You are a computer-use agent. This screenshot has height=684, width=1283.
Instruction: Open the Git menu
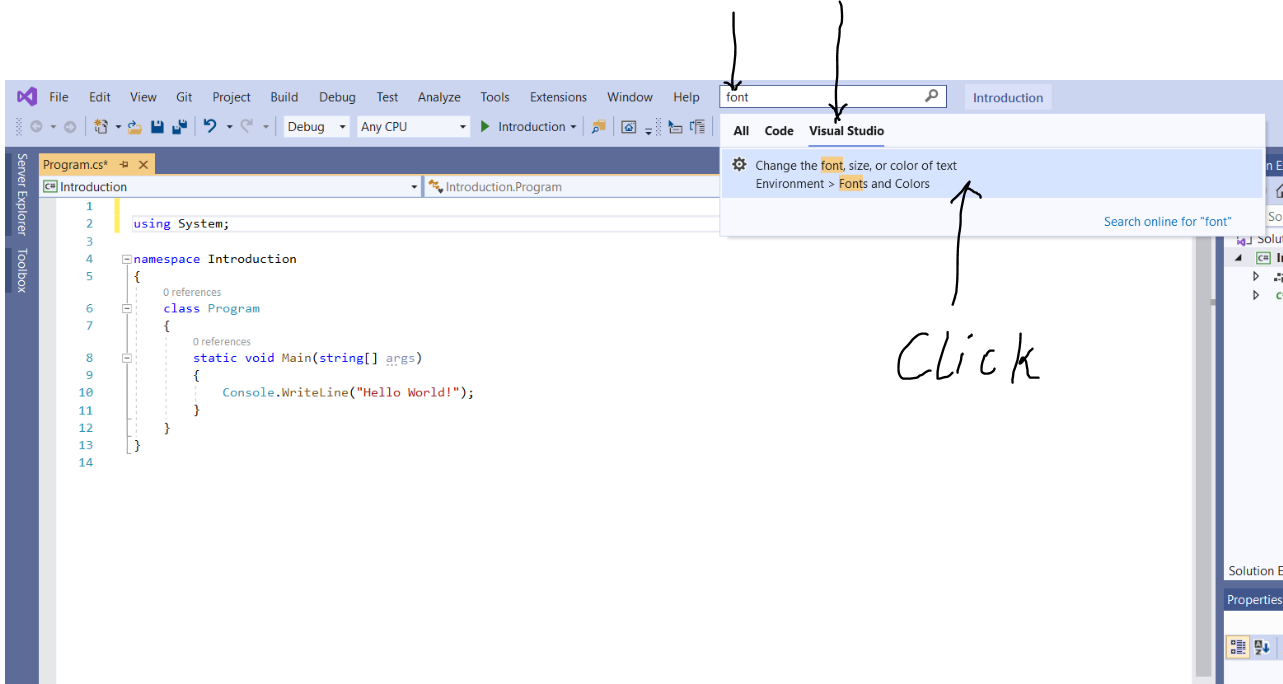click(x=184, y=97)
